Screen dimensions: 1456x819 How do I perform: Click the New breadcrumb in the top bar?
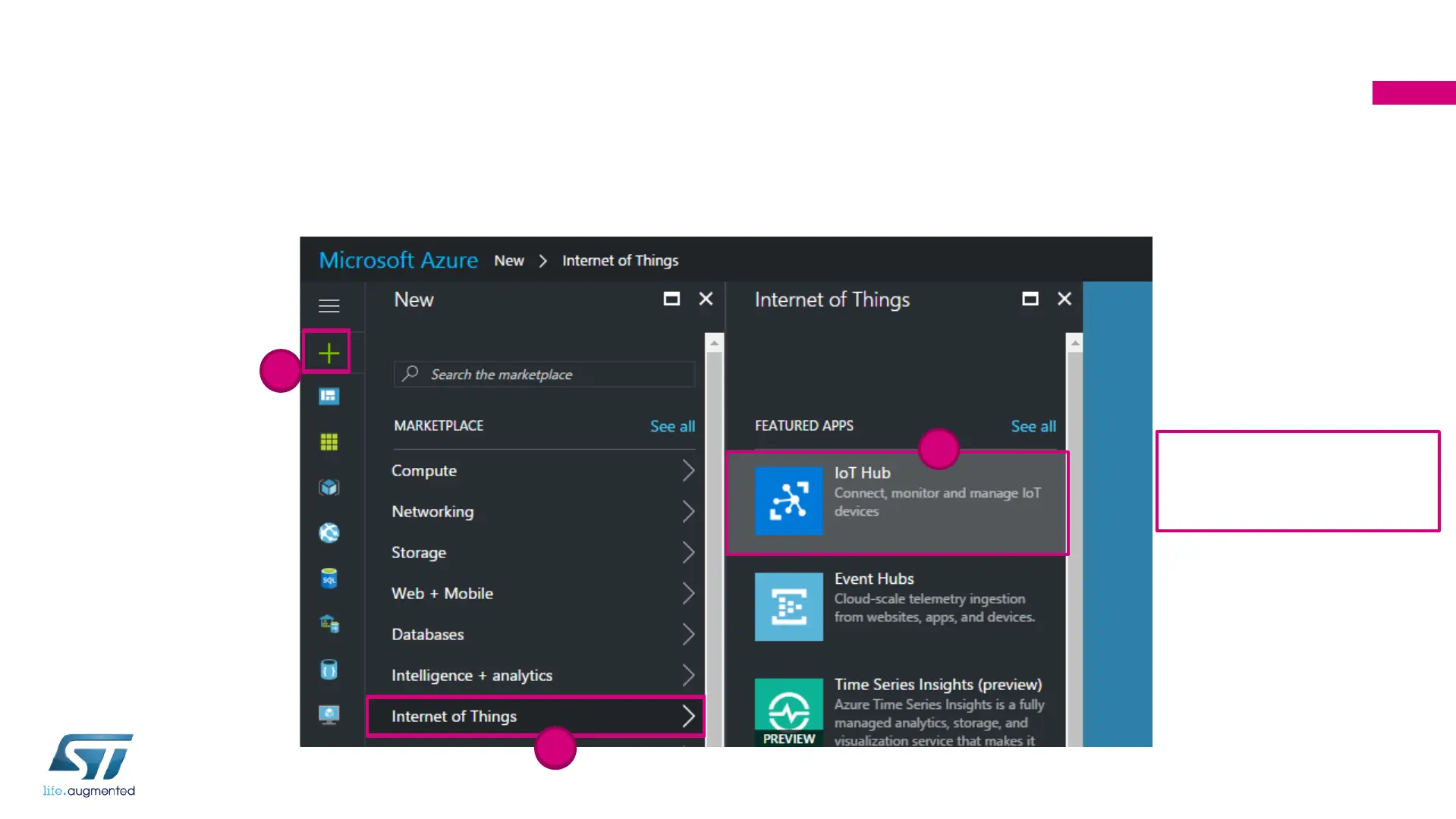(x=509, y=261)
